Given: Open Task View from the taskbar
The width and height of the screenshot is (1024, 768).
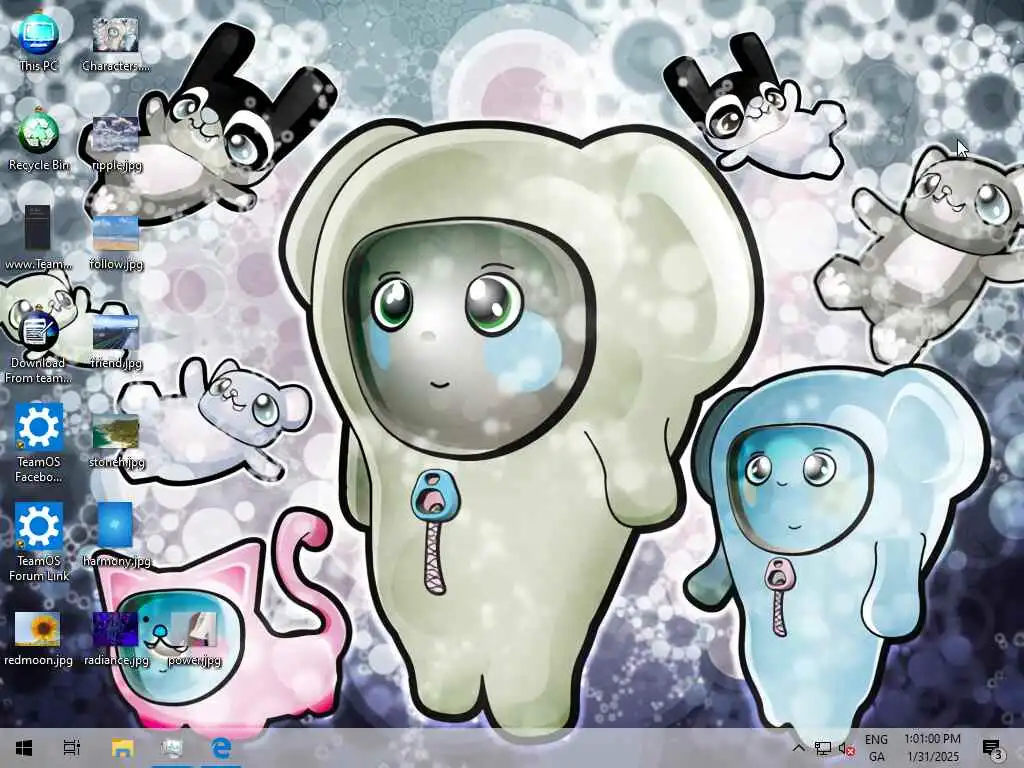Looking at the screenshot, I should tap(72, 748).
